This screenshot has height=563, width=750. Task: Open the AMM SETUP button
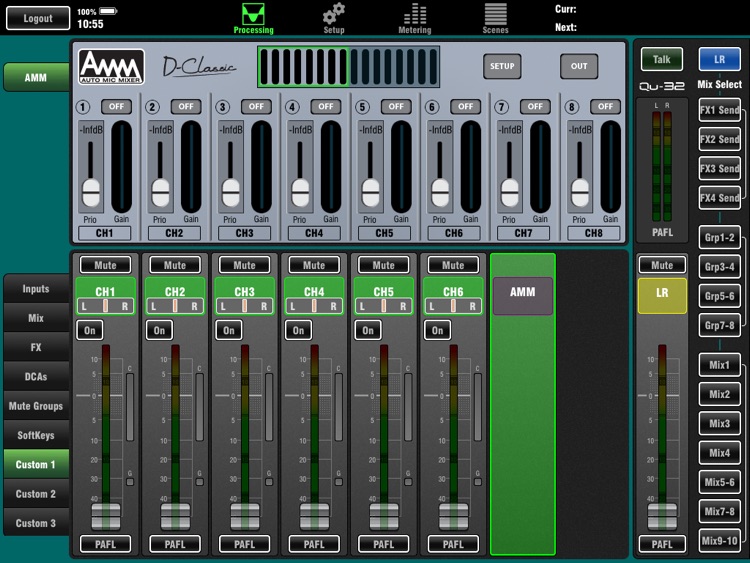pos(502,66)
